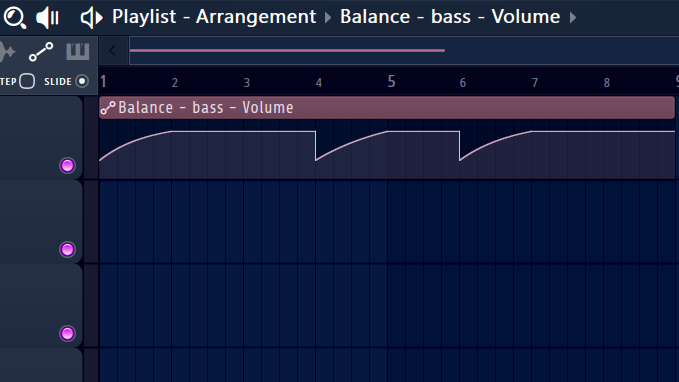Viewport: 679px width, 382px height.
Task: Open the Balance - bass - Volume breadcrumb
Action: pos(450,17)
